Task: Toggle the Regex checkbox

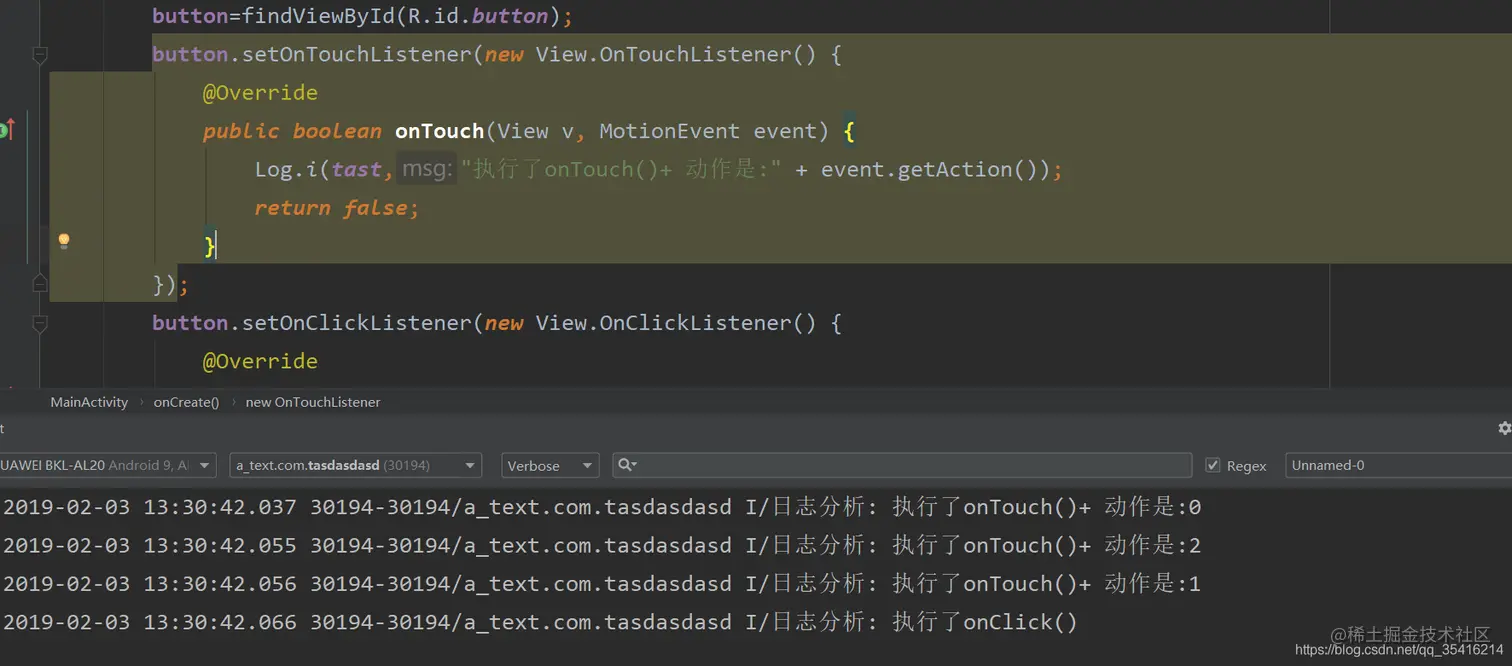Action: coord(1213,465)
